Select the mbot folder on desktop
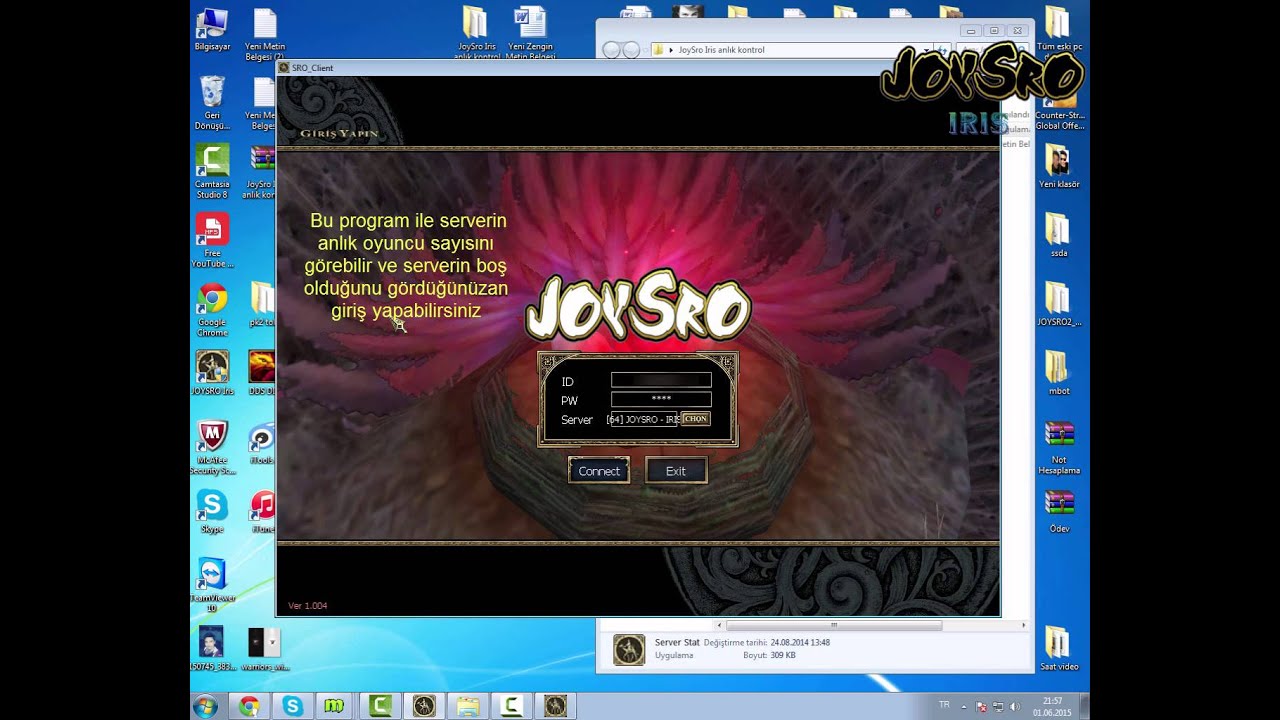1280x720 pixels. [1058, 373]
